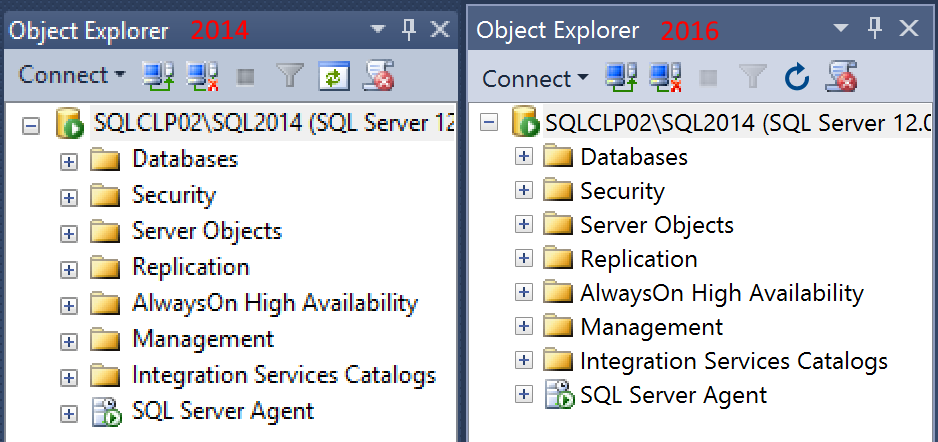Select Replication folder in 2014 panel
Image resolution: width=938 pixels, height=442 pixels.
(190, 268)
